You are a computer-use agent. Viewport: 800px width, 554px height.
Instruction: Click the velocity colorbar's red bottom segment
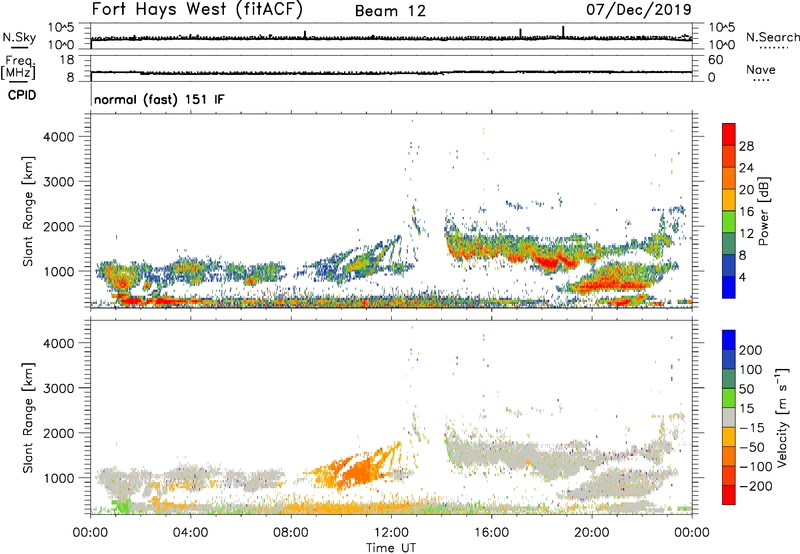click(x=729, y=495)
